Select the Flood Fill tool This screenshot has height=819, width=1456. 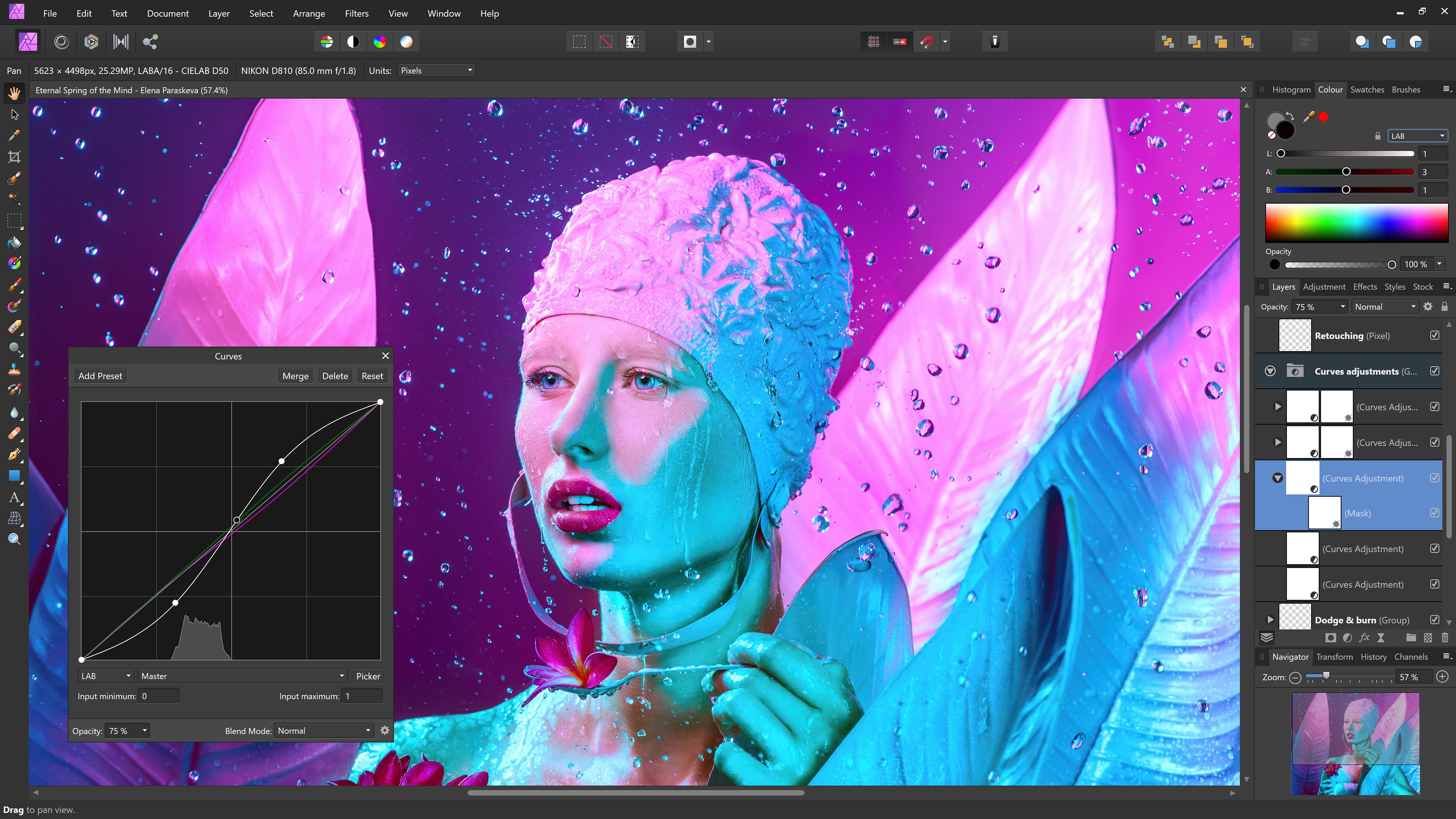click(14, 243)
